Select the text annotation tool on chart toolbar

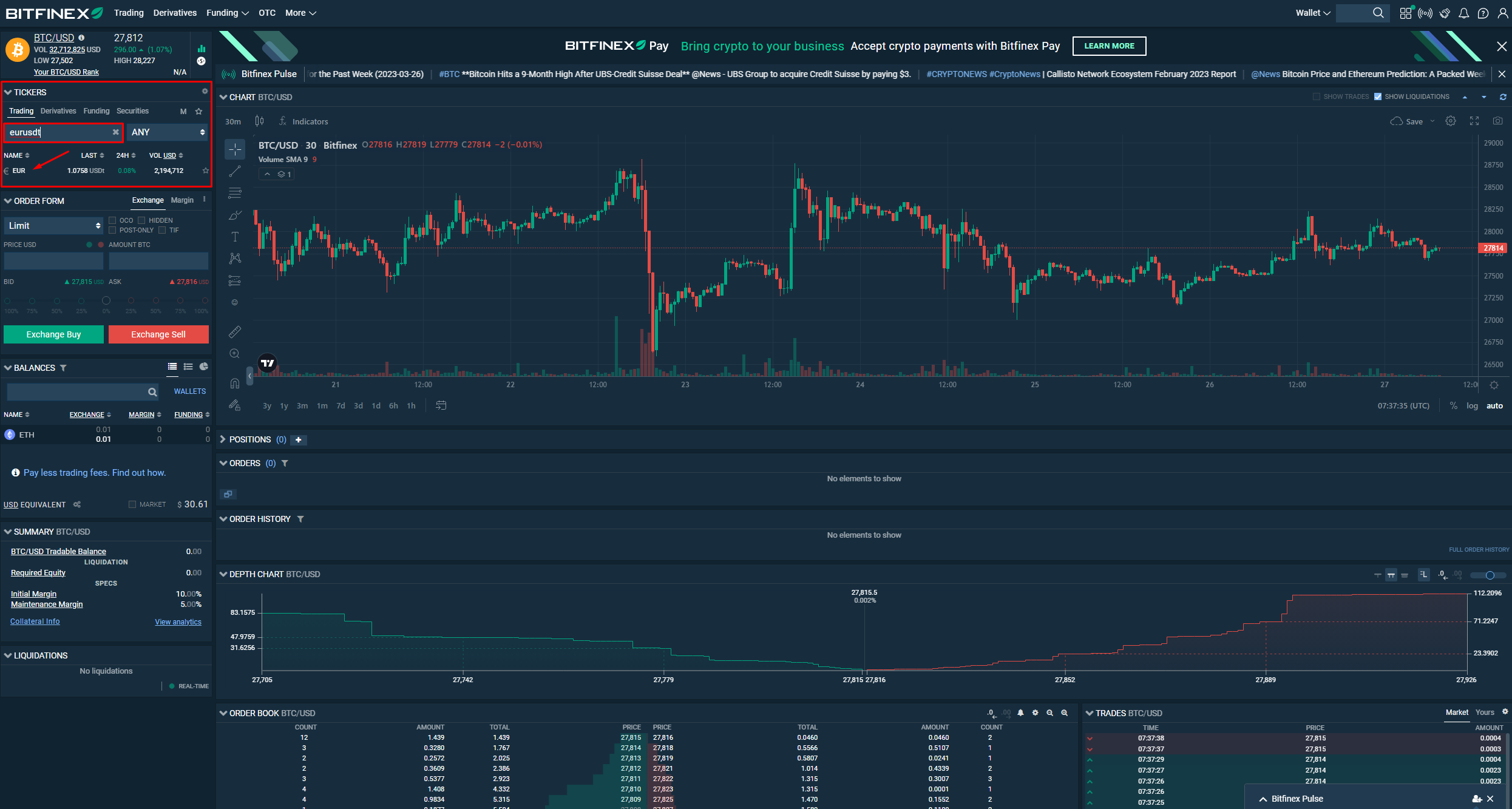click(235, 237)
